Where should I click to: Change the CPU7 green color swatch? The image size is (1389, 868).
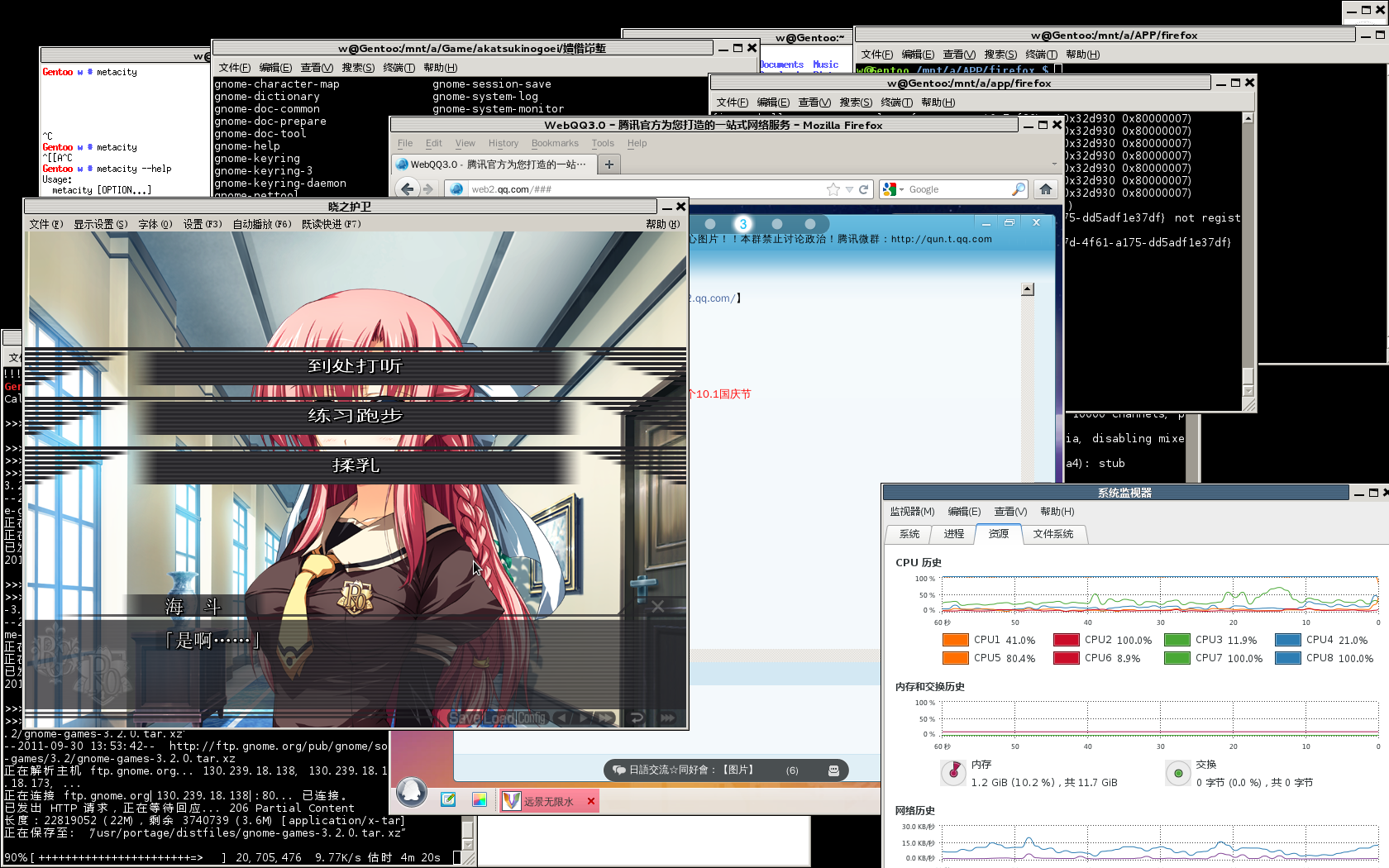(x=1177, y=658)
